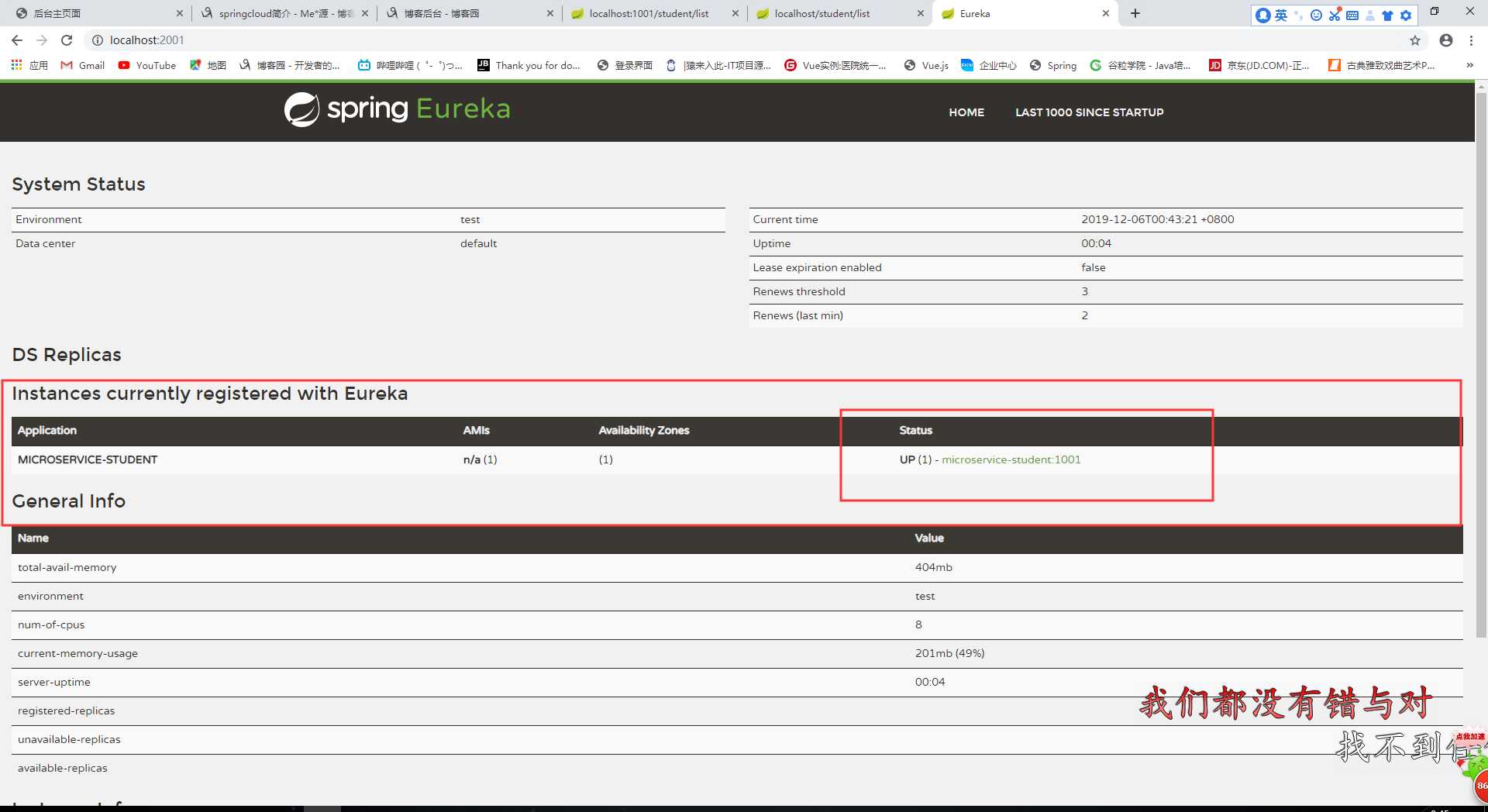The width and height of the screenshot is (1488, 812).
Task: Open the microservice-student:1001 instance link
Action: [1011, 459]
